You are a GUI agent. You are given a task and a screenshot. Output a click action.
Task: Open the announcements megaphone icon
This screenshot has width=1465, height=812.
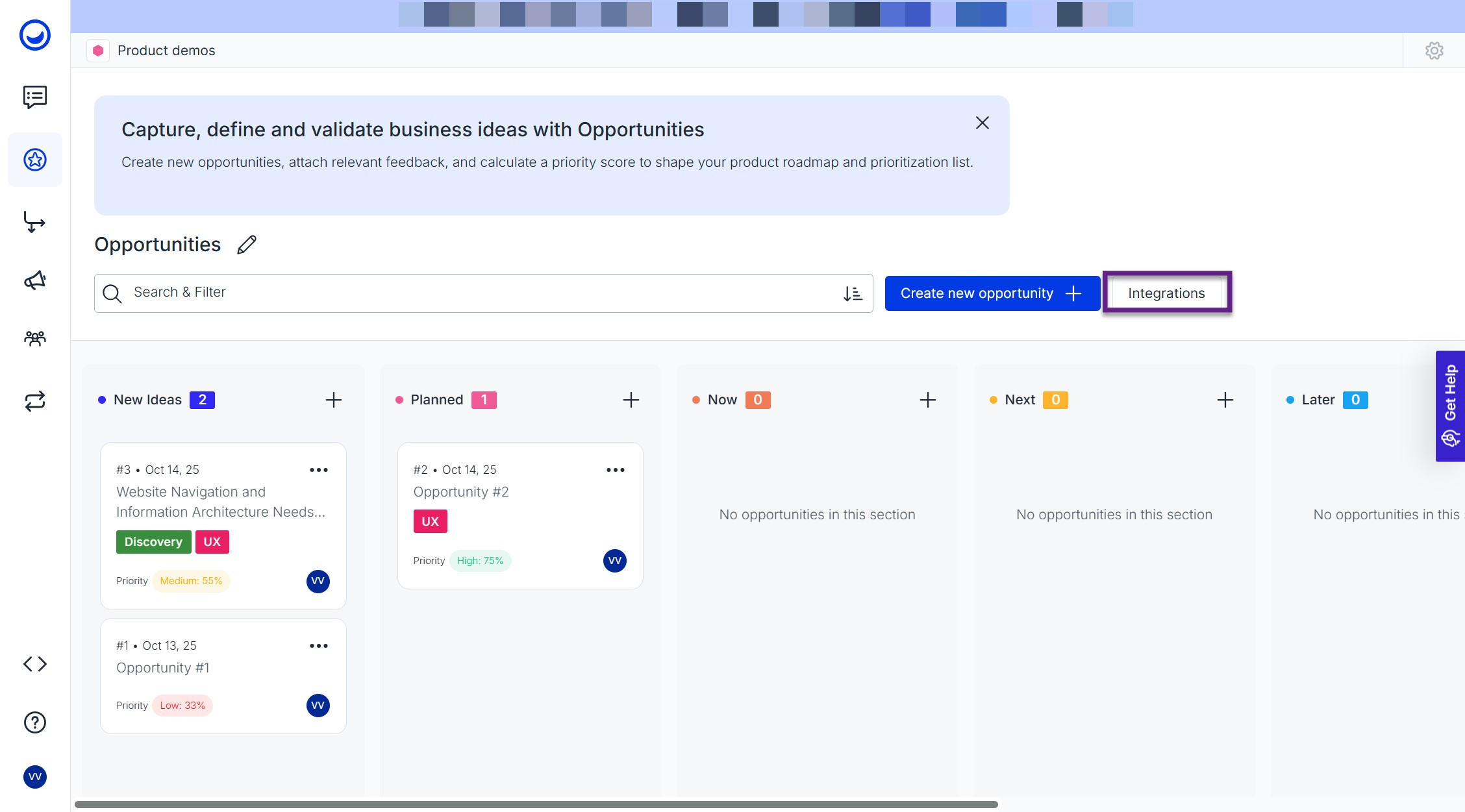[x=35, y=280]
